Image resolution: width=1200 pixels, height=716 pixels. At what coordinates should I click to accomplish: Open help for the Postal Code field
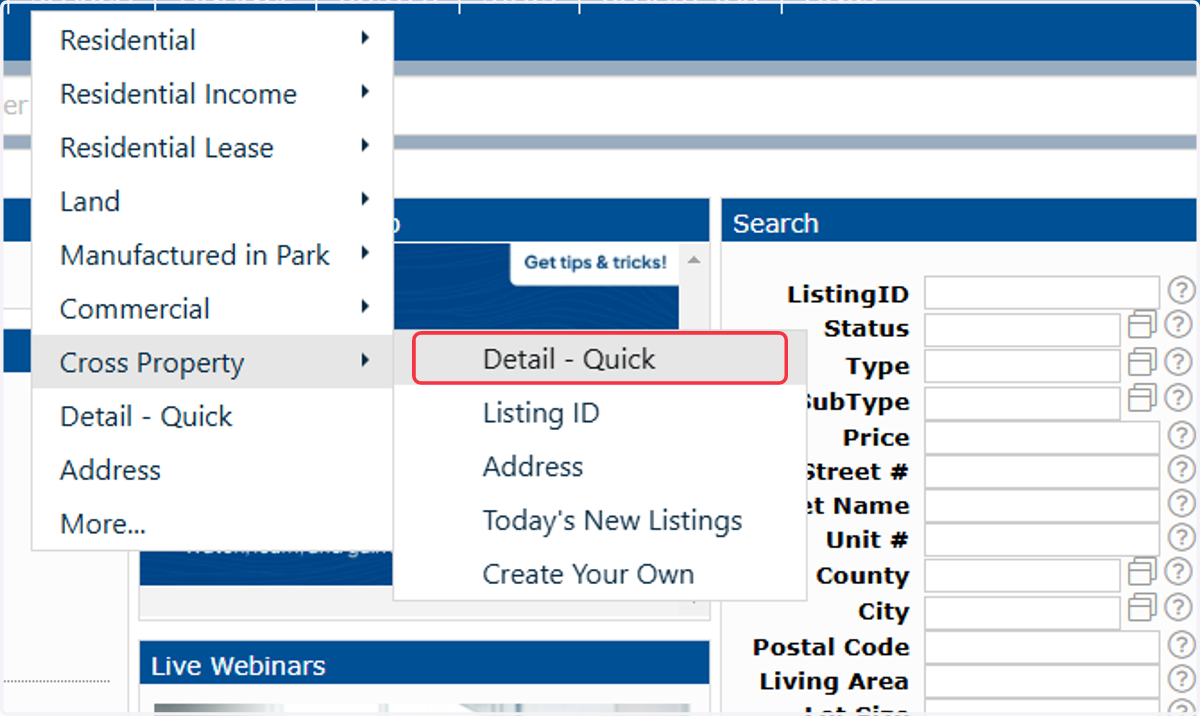tap(1181, 646)
